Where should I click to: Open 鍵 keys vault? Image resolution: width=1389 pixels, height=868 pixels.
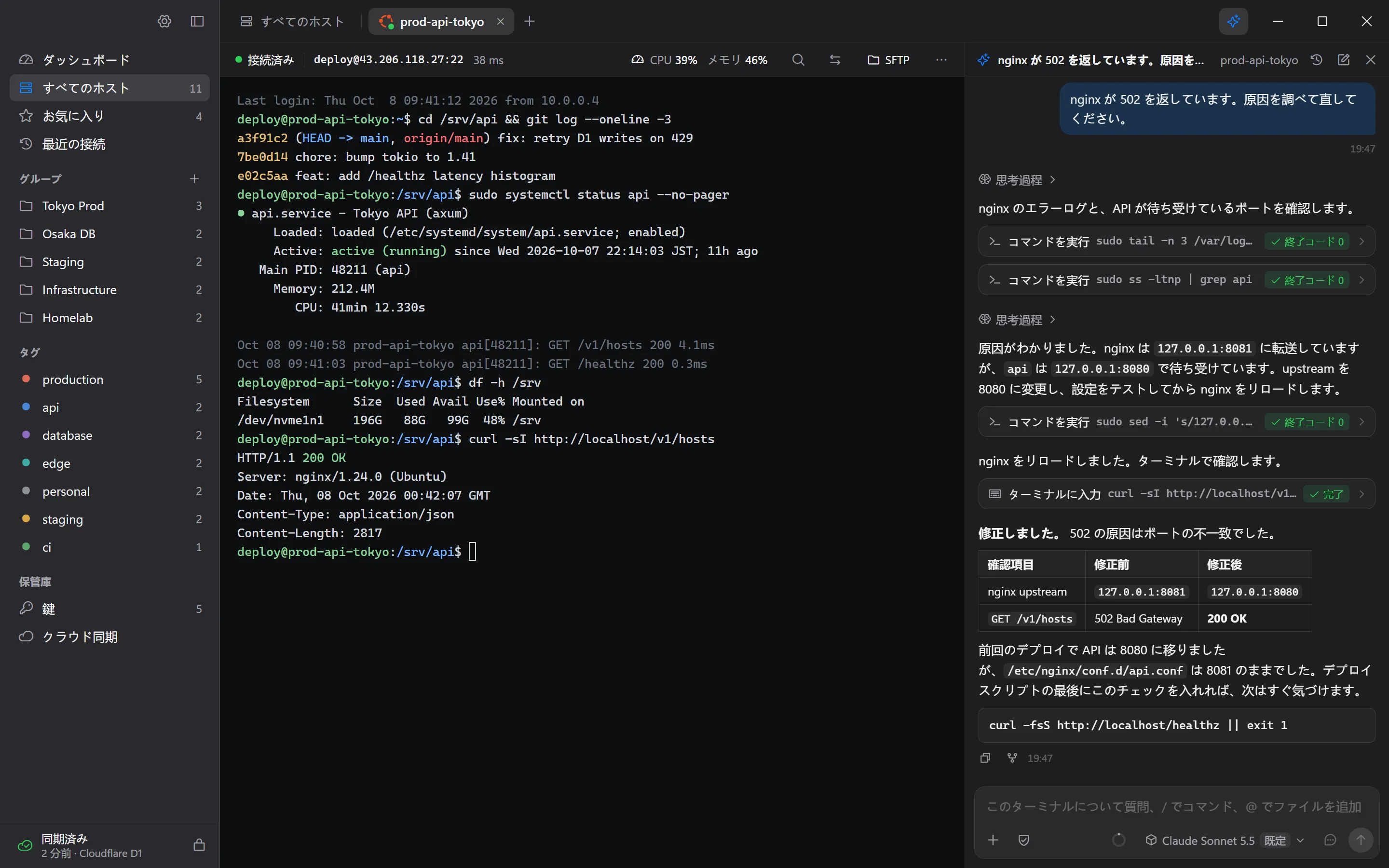pos(109,609)
